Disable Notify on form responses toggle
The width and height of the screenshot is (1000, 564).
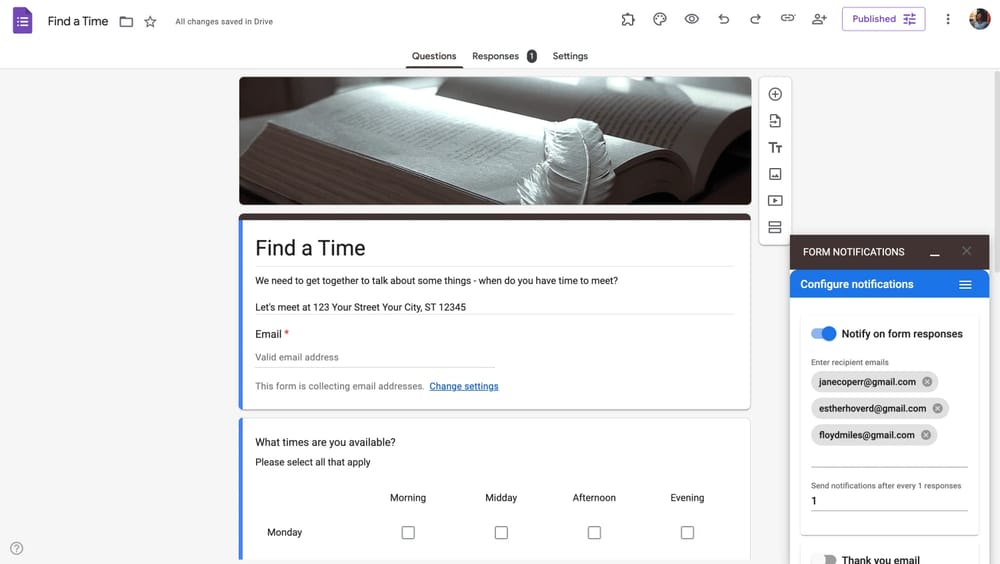coord(823,334)
